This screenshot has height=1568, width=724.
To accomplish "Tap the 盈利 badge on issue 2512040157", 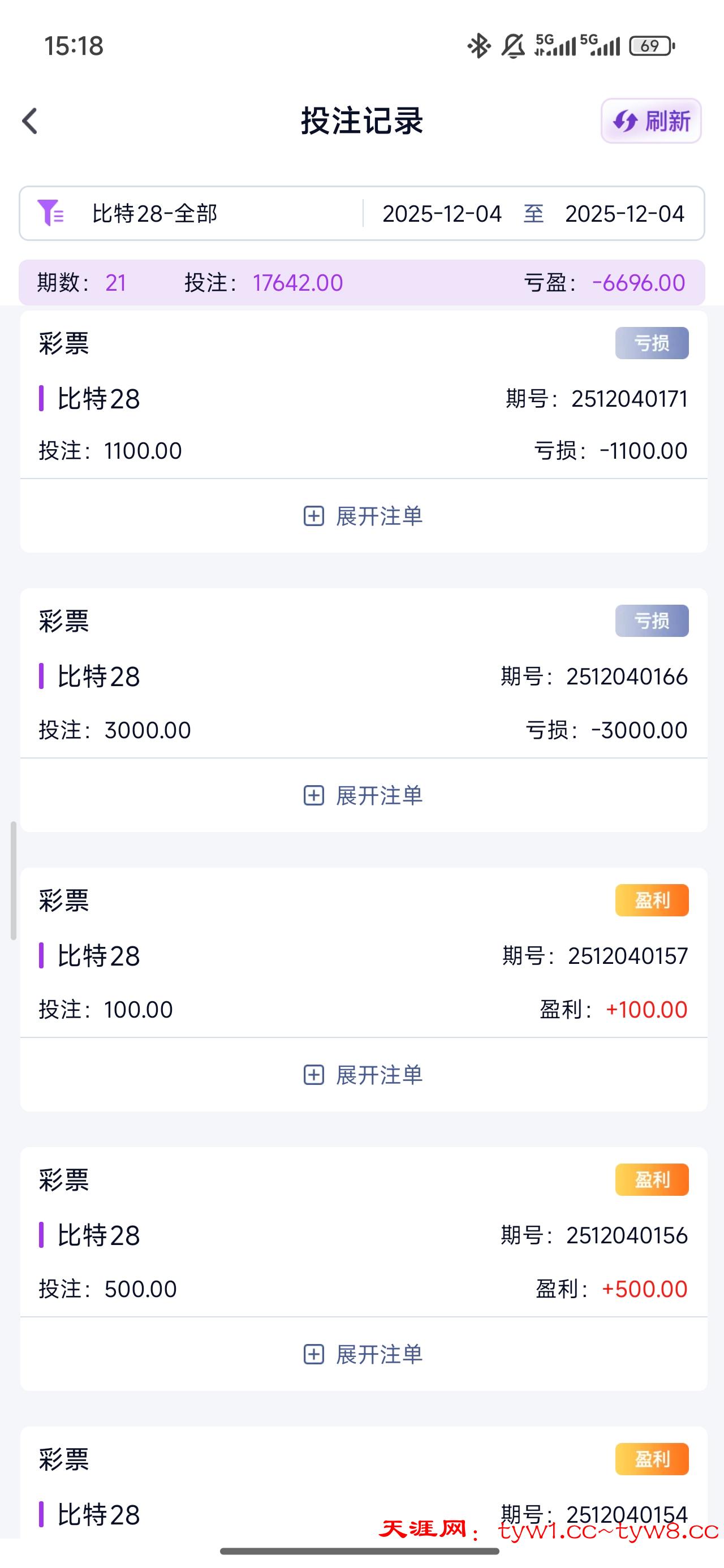I will click(652, 901).
